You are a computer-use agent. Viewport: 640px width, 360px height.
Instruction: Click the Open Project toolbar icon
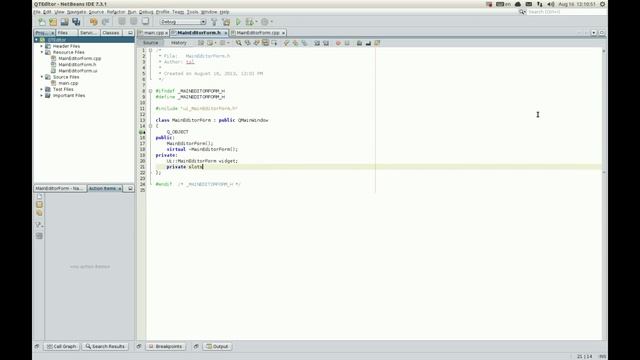(x=64, y=22)
